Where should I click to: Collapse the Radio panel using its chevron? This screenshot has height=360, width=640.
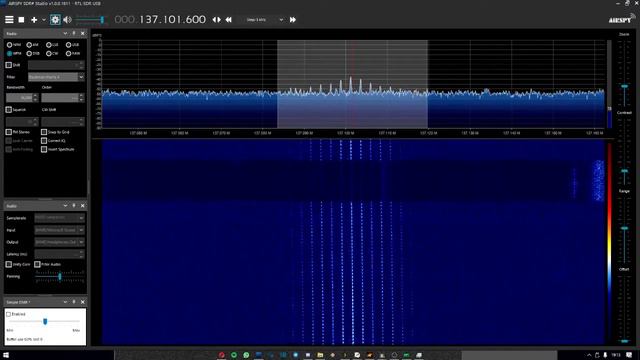(x=65, y=33)
